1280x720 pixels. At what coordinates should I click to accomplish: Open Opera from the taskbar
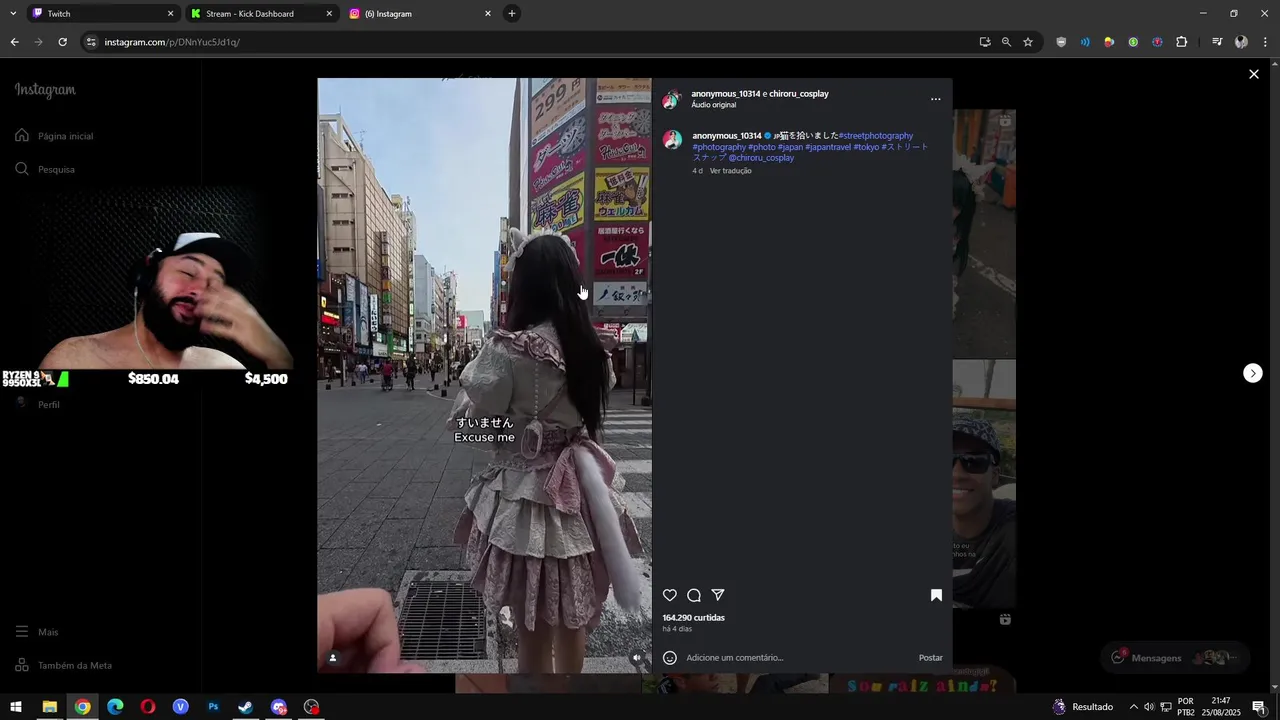tap(148, 707)
